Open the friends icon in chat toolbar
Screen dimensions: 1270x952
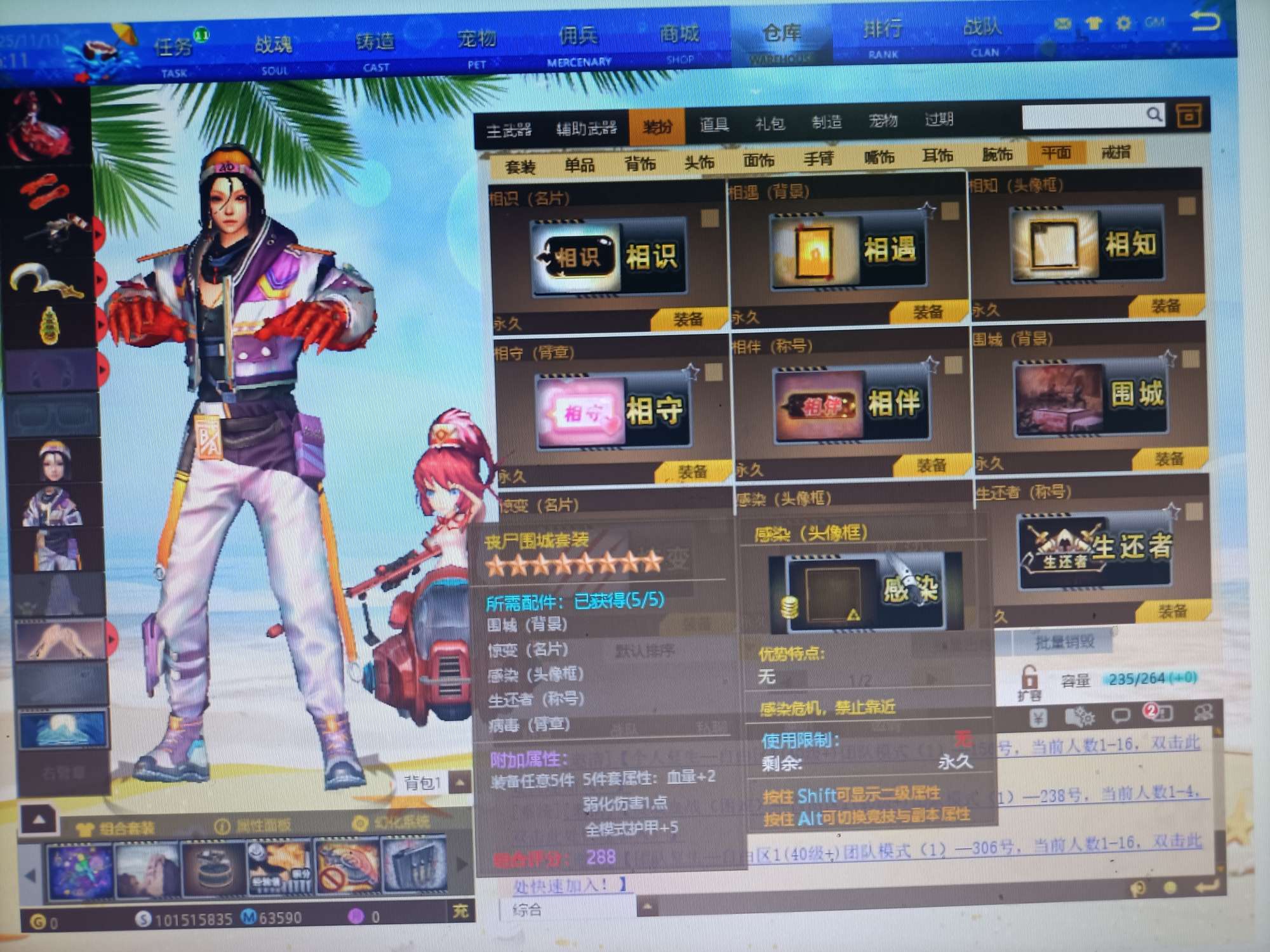click(x=1203, y=713)
